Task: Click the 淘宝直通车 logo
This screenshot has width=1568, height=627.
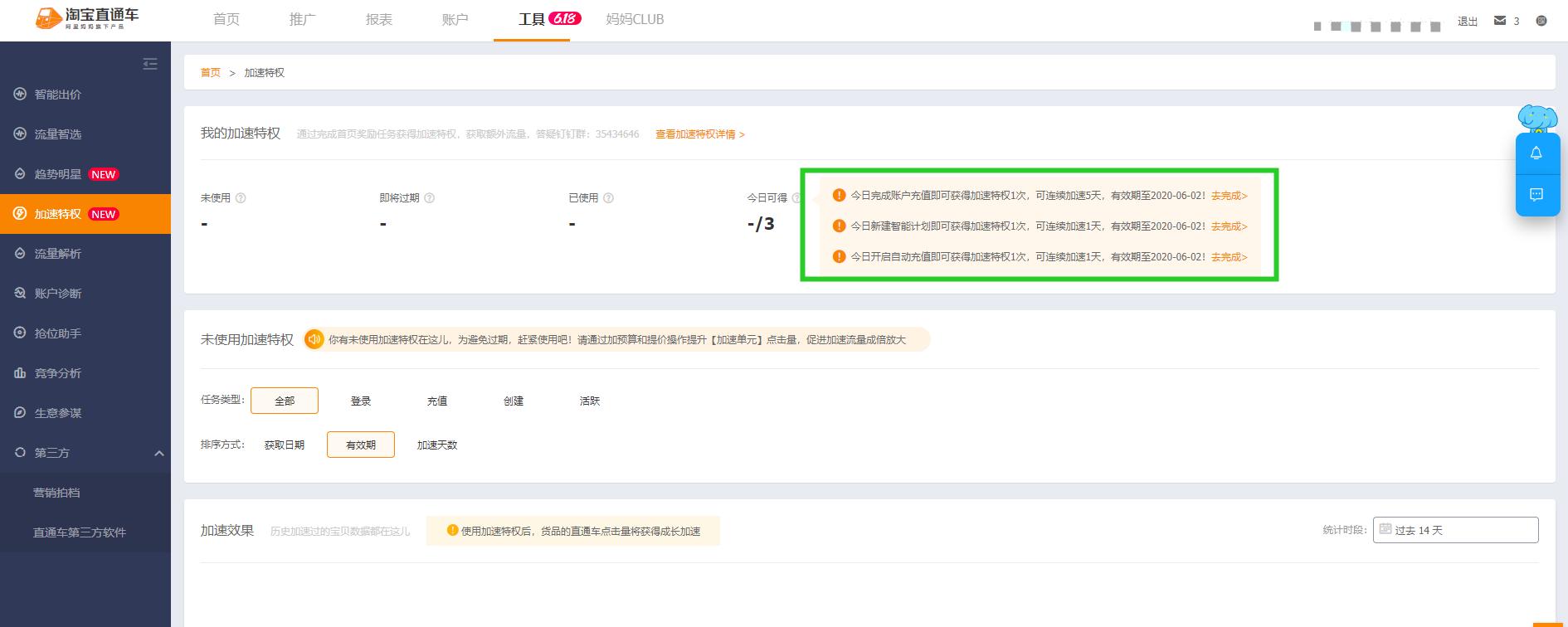Action: [x=87, y=19]
